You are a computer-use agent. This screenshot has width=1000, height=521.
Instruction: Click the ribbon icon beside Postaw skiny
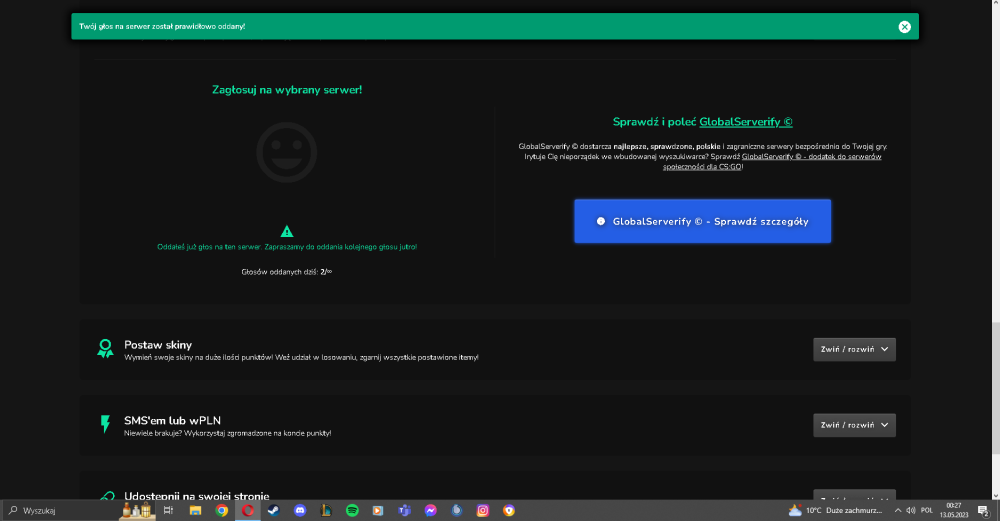coord(105,349)
